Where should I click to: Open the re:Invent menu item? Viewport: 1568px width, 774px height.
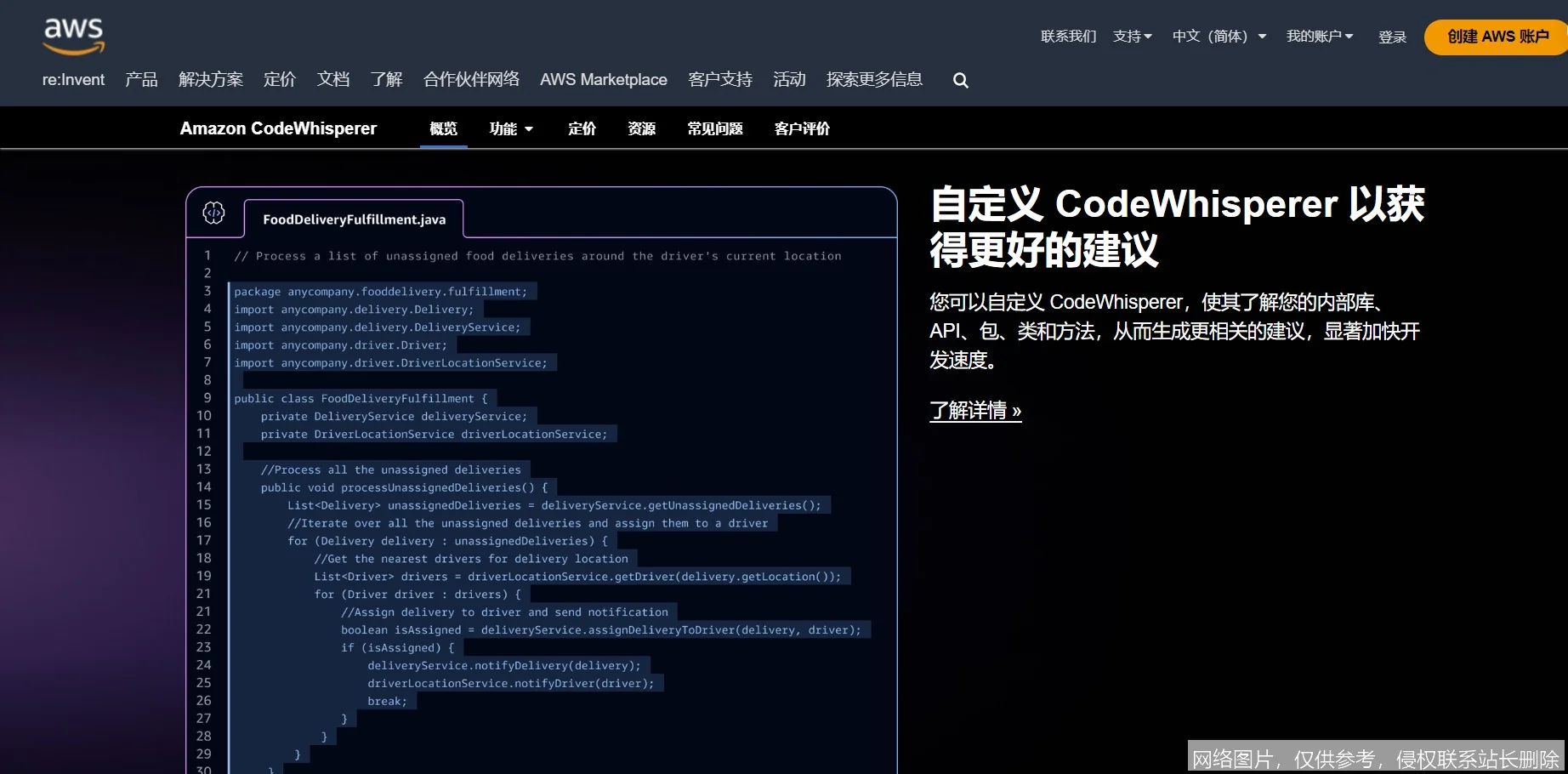(73, 80)
